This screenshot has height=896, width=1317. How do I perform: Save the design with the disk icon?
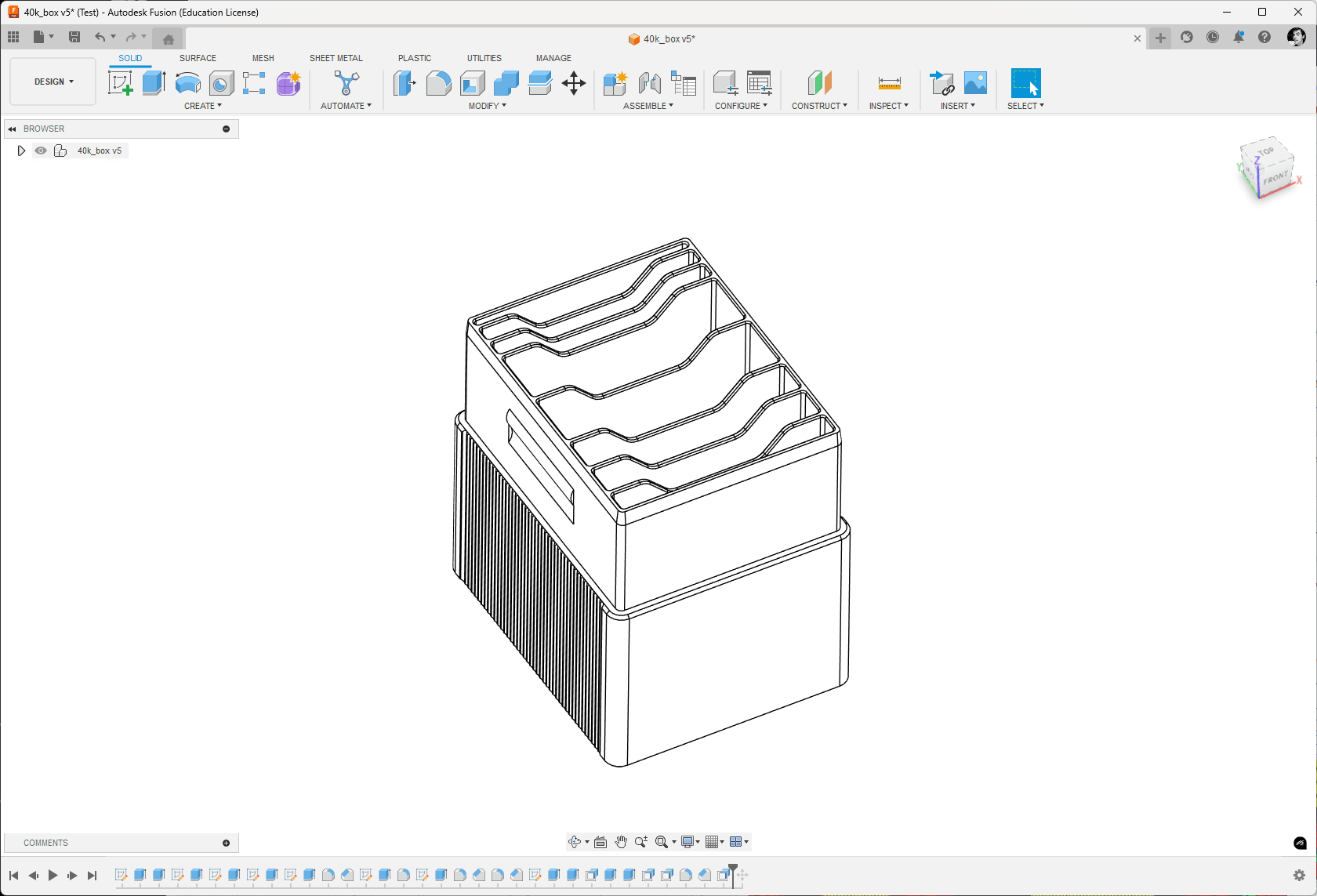(74, 37)
